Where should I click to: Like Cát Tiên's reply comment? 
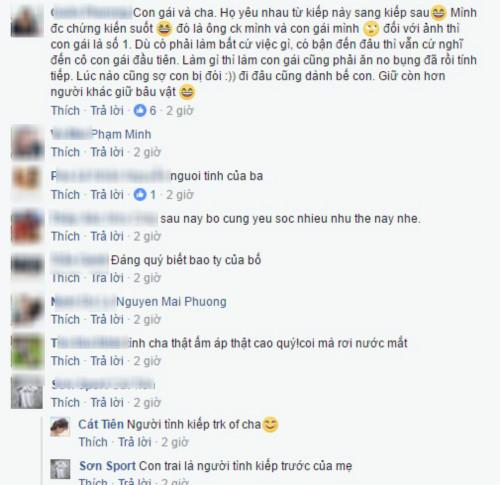click(93, 442)
